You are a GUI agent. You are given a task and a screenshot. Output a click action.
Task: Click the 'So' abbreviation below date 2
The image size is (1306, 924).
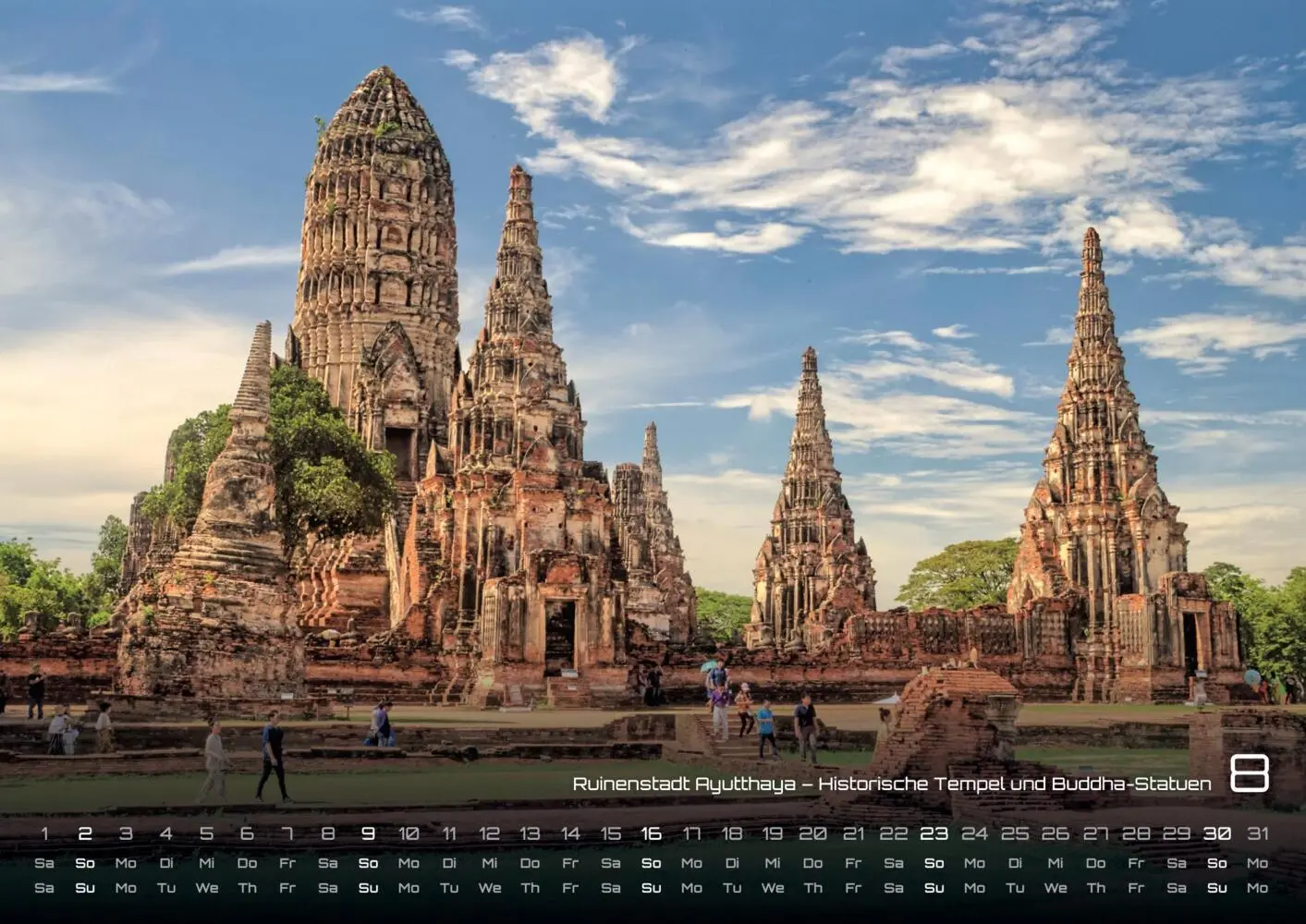[84, 861]
